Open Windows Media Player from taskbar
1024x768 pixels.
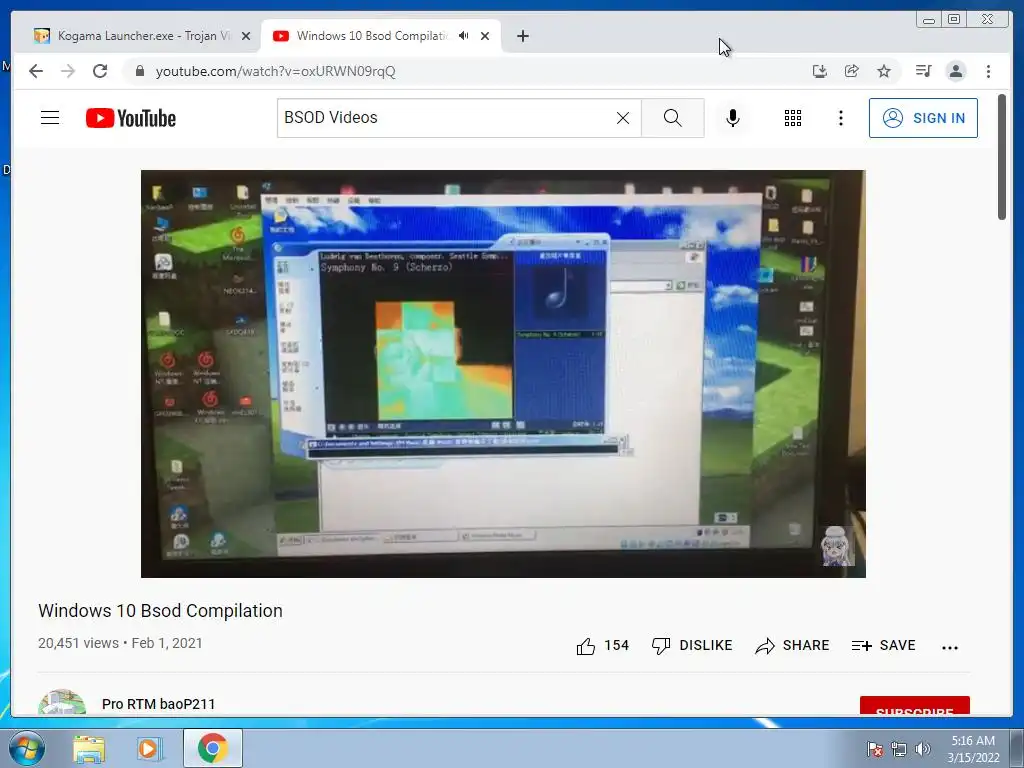pos(149,748)
